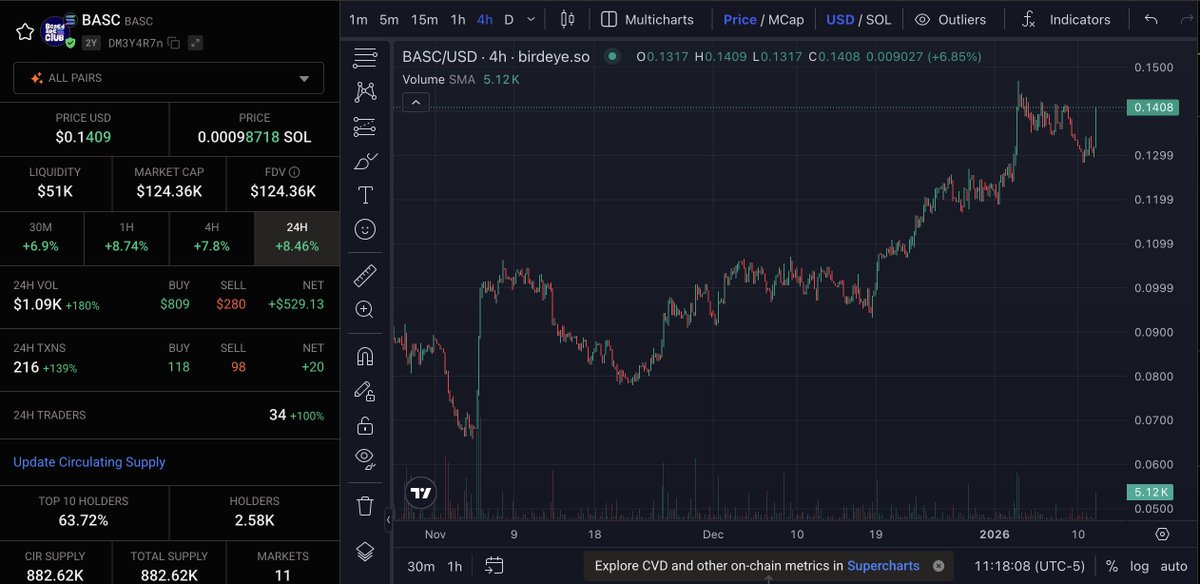Toggle auto scale
This screenshot has width=1200, height=584.
click(x=1175, y=566)
